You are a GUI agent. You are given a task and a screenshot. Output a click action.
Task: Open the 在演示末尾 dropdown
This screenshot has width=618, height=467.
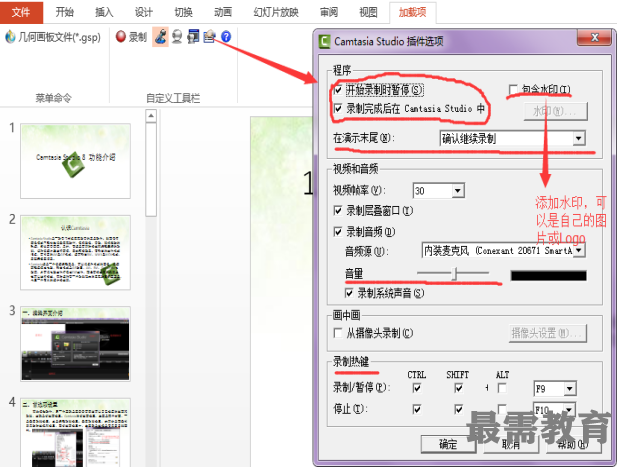point(512,138)
